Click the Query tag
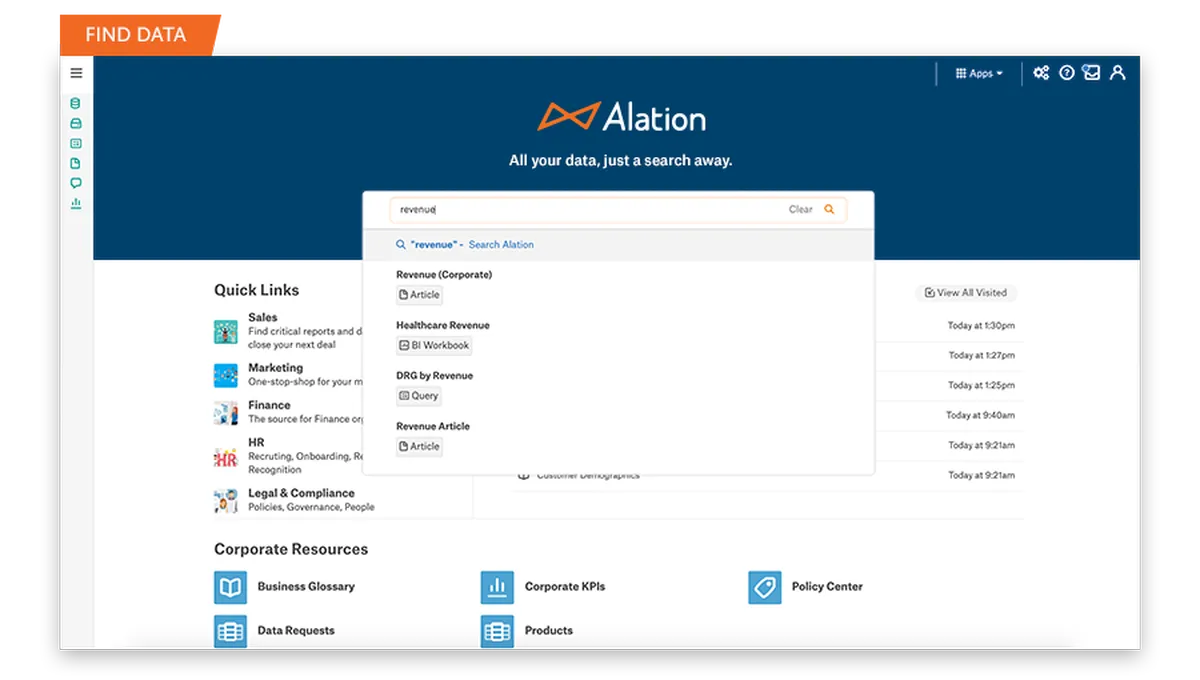This screenshot has width=1200, height=680. (x=420, y=396)
